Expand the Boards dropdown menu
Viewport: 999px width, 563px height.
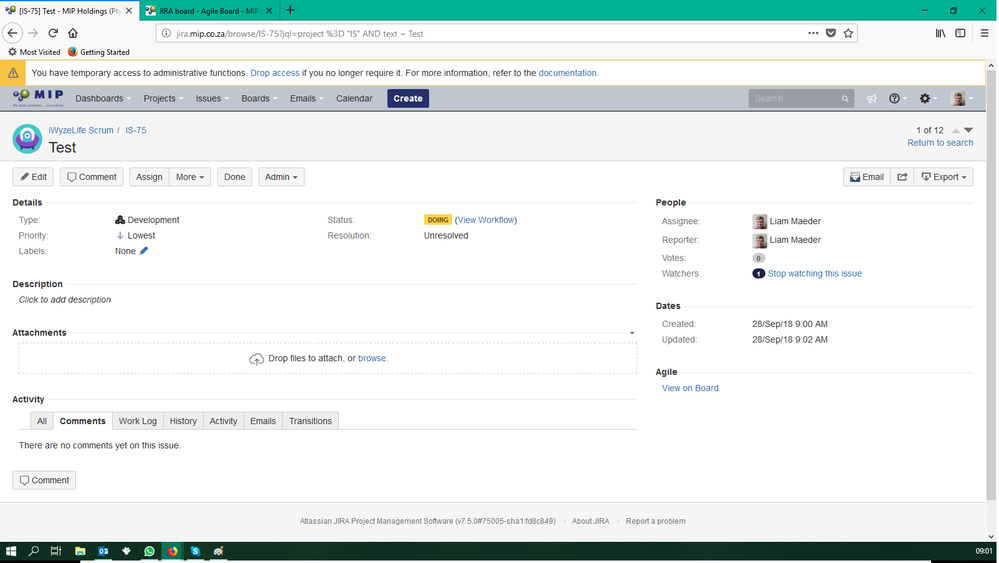click(x=259, y=98)
